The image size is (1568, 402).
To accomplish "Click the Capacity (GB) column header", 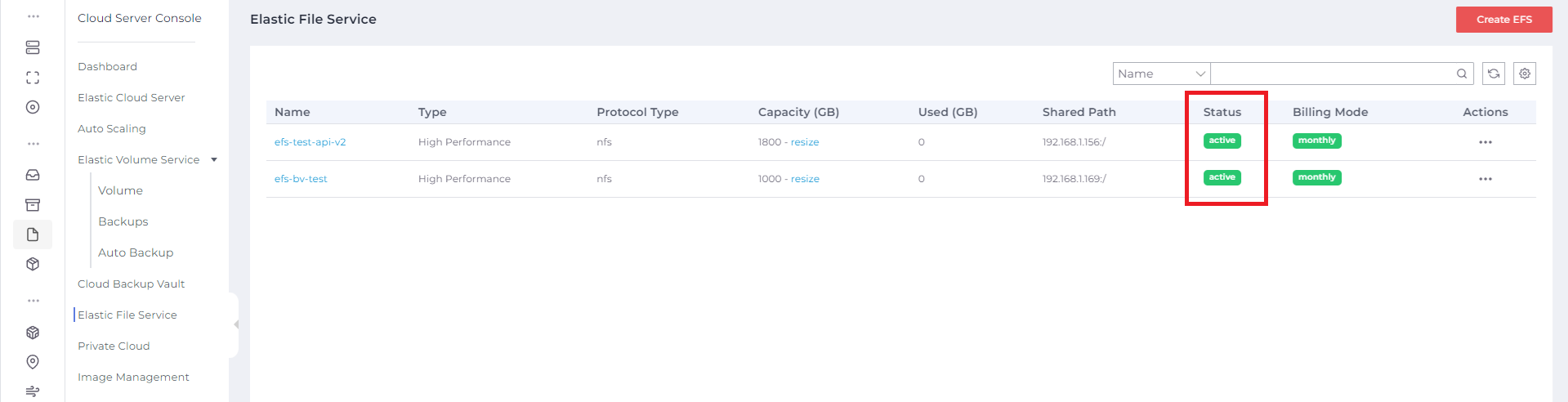I will [798, 112].
